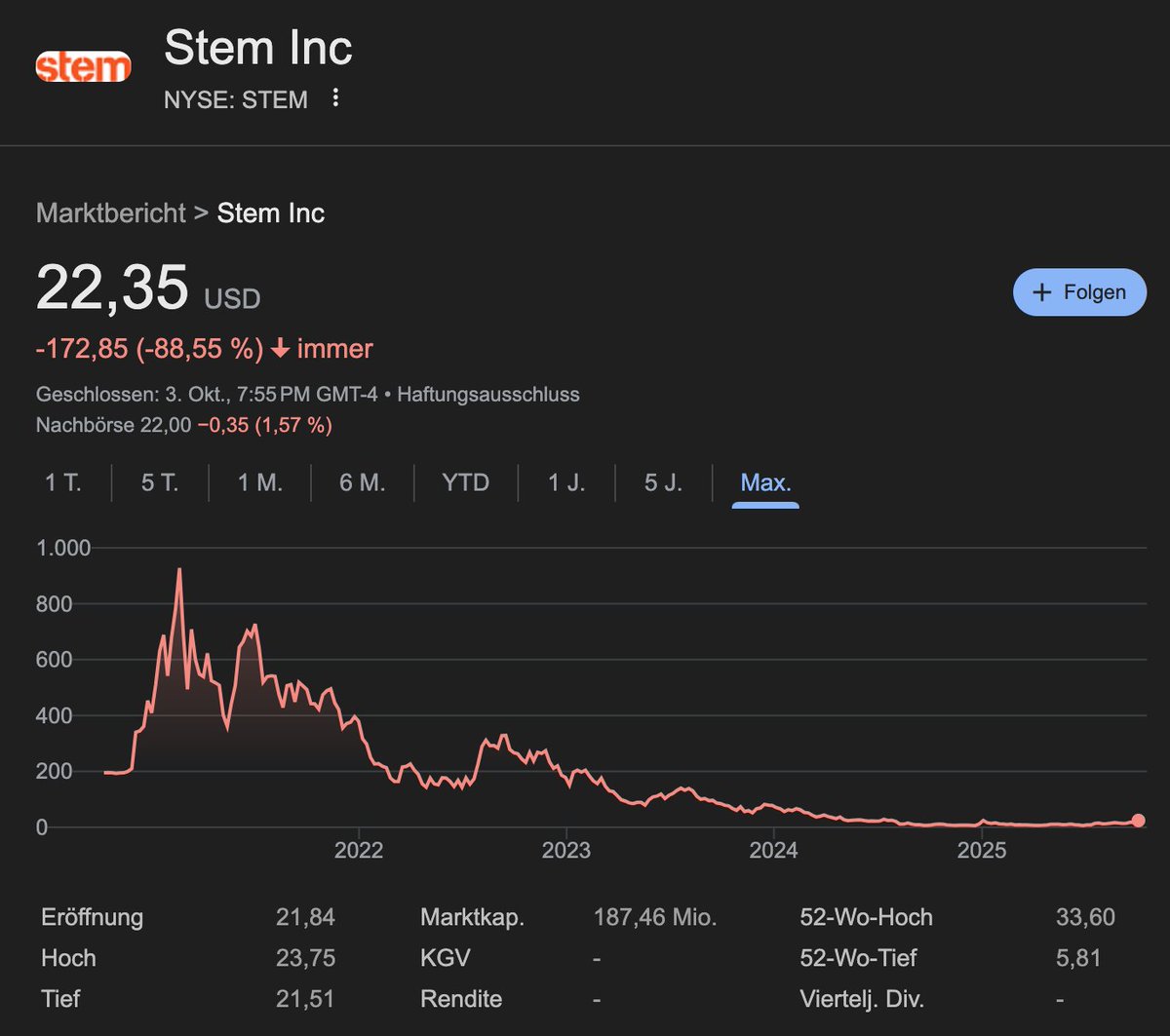The height and width of the screenshot is (1036, 1170).
Task: Click the 52-Wo-Tief value 5,81
Action: coord(1079,958)
